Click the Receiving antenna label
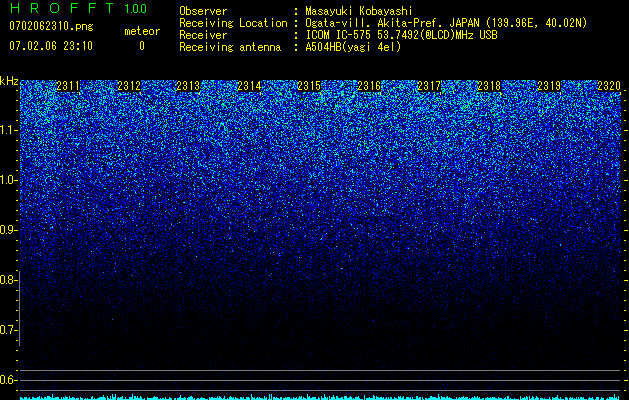 click(230, 47)
